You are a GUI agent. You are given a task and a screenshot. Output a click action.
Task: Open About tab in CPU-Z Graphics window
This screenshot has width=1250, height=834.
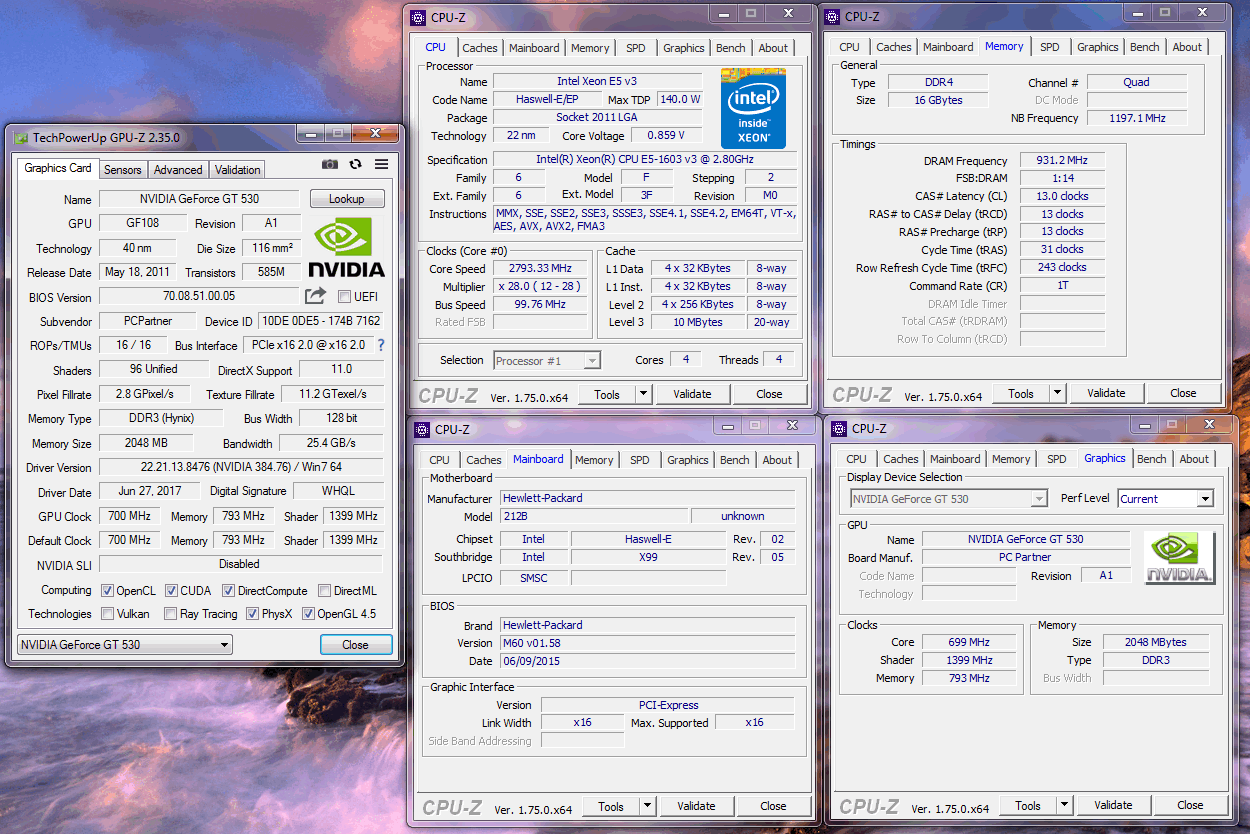point(1194,459)
